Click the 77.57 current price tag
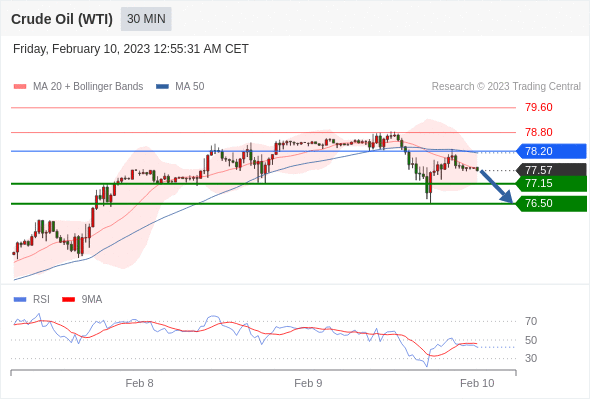 551,170
